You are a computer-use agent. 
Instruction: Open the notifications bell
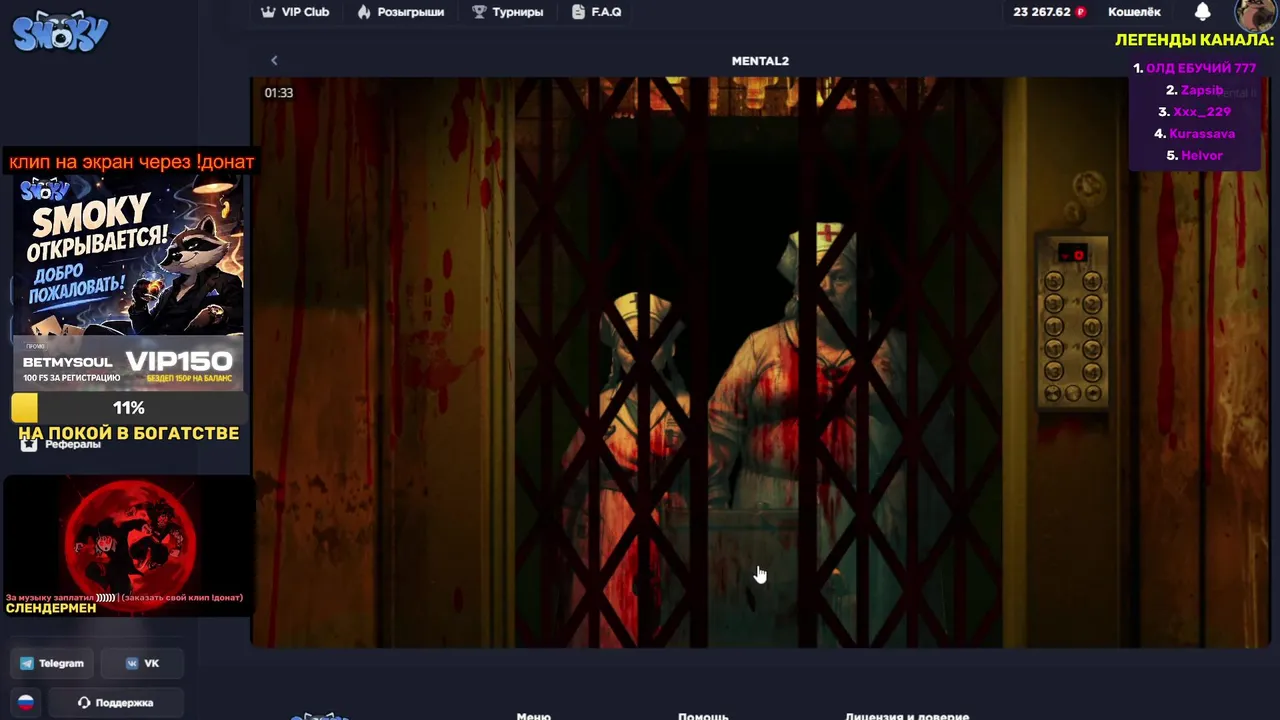(x=1203, y=12)
